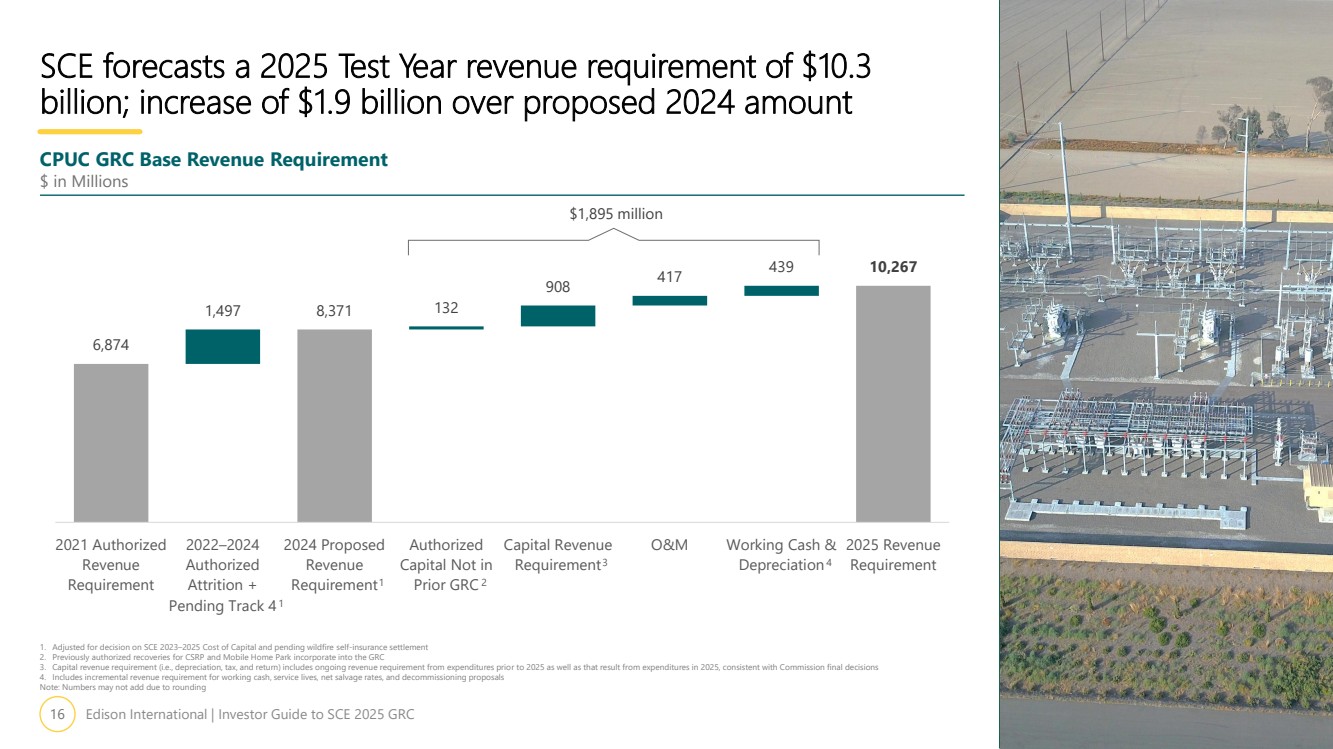
Task: Select the teal 1,497 attrition bar
Action: (223, 346)
